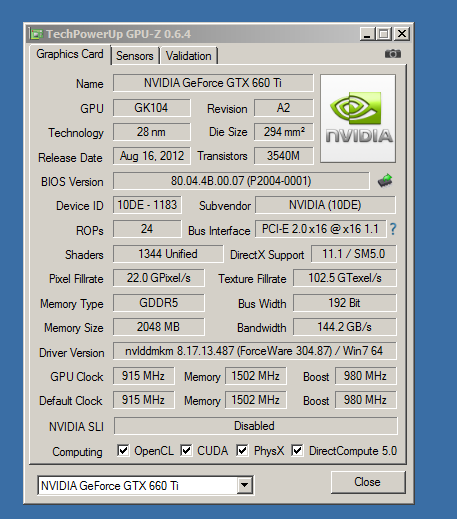The width and height of the screenshot is (457, 519).
Task: Minimize the GPU-Z window
Action: 367,34
